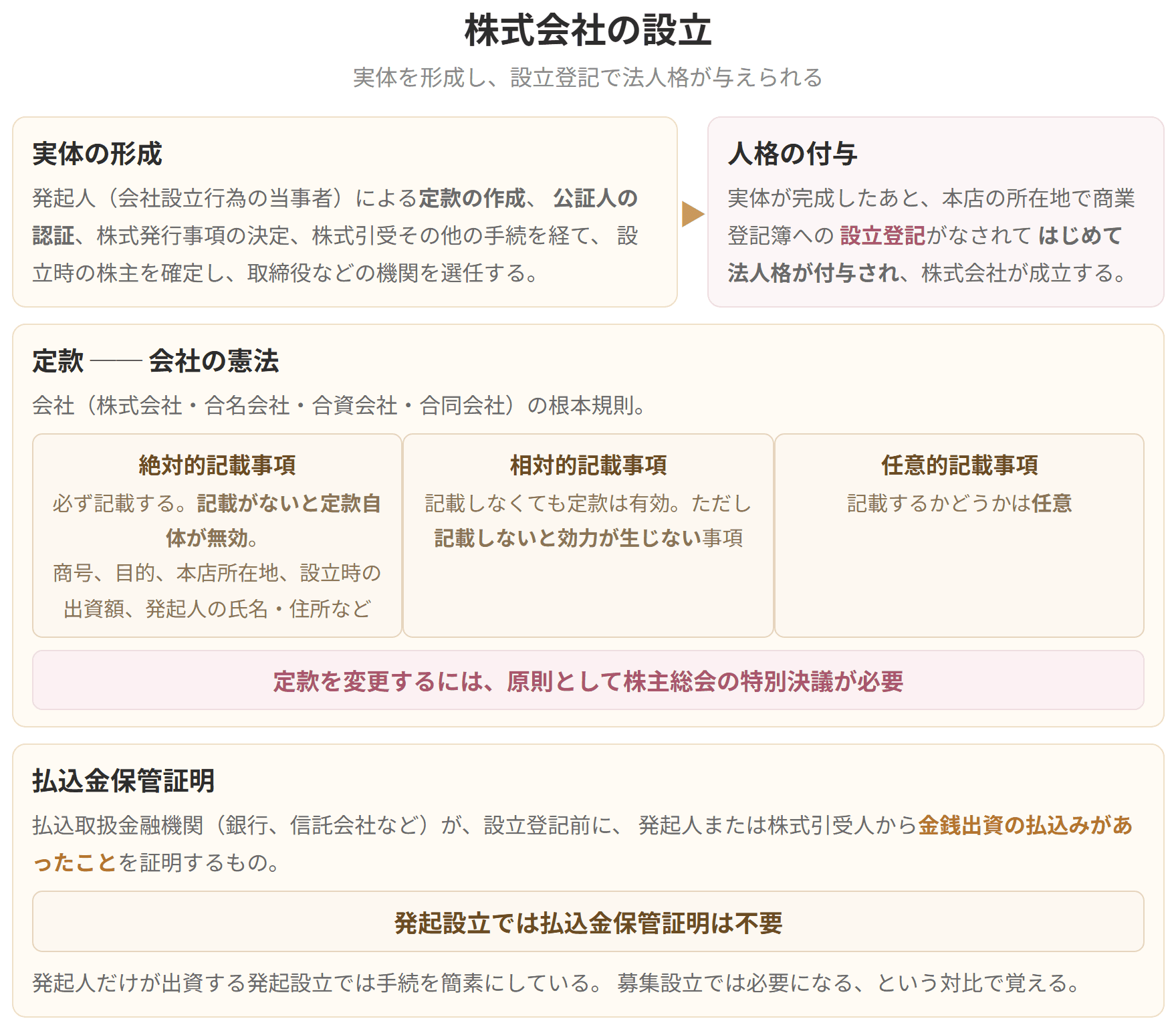Screen dimensions: 1176x1029
Task: Click the highlighted term 設立登記
Action: click(x=883, y=235)
